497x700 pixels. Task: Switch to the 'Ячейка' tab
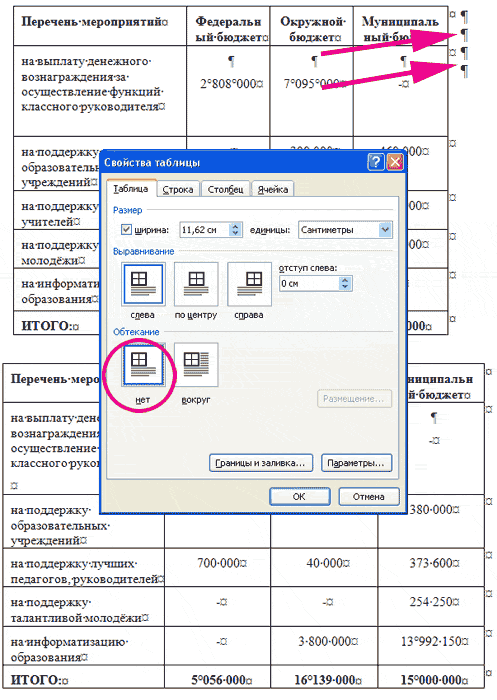pyautogui.click(x=273, y=189)
